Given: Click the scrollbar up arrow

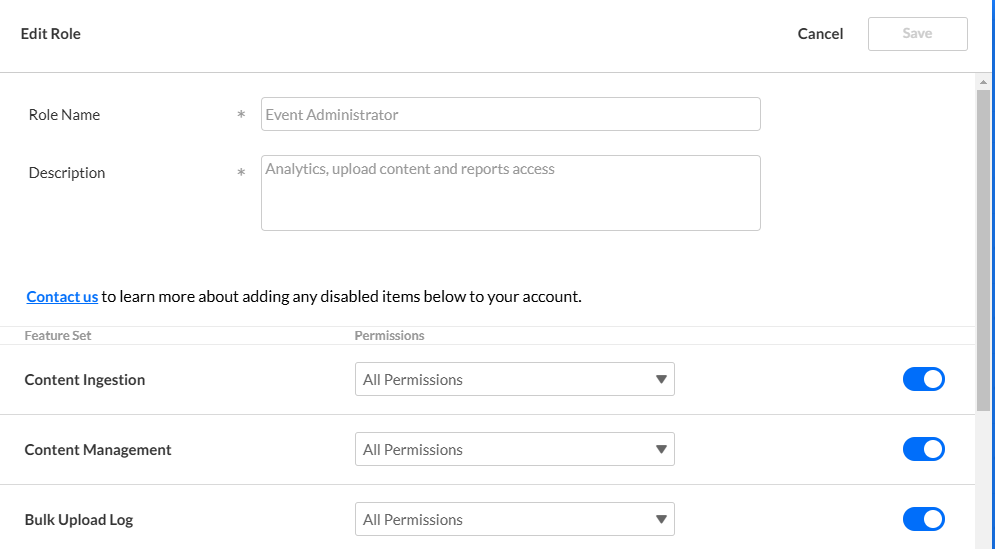Looking at the screenshot, I should coord(983,82).
